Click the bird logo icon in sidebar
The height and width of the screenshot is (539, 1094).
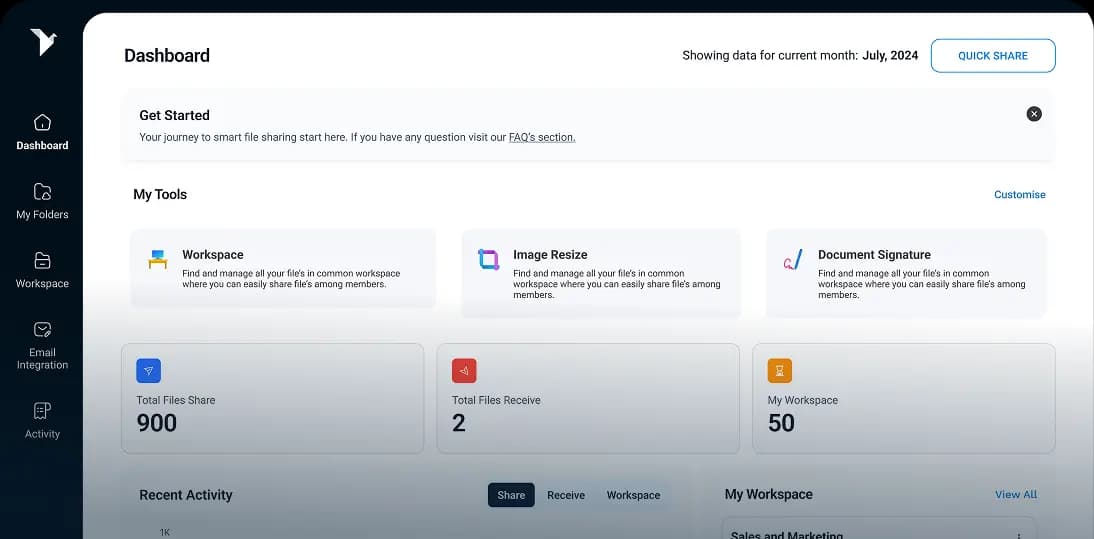43,42
